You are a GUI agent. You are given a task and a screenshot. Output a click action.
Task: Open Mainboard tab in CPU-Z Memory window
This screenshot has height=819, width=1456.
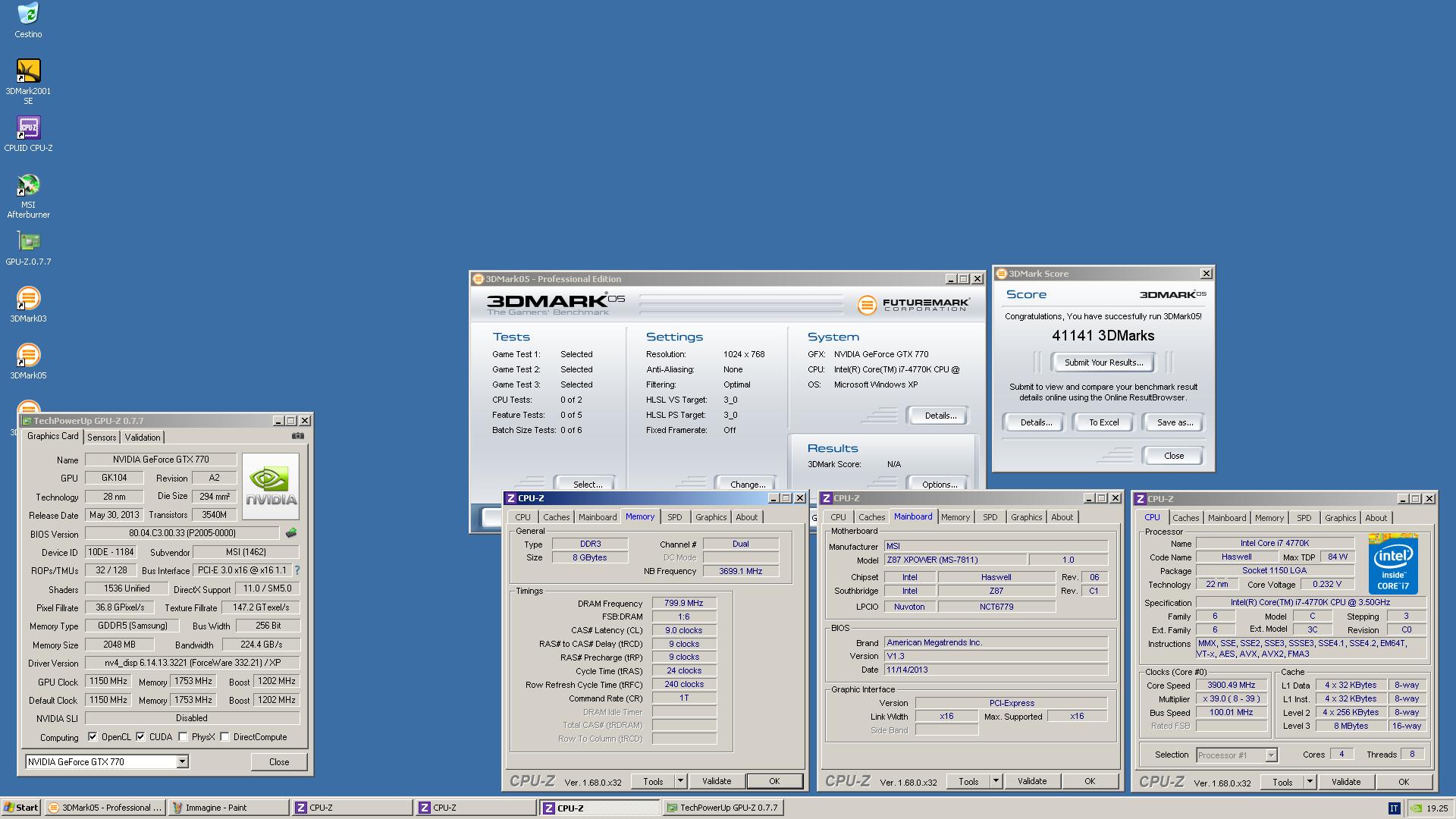[598, 517]
